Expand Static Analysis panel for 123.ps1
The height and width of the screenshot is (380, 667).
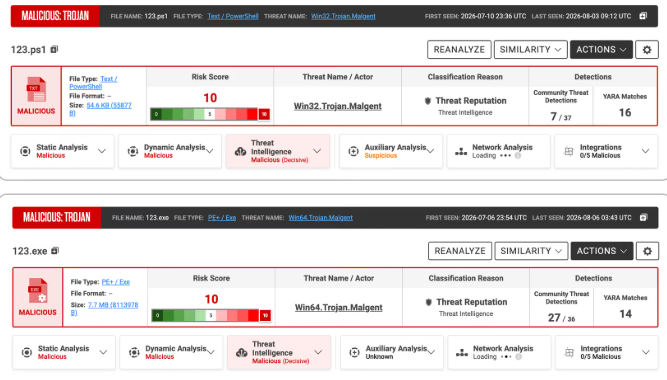102,151
